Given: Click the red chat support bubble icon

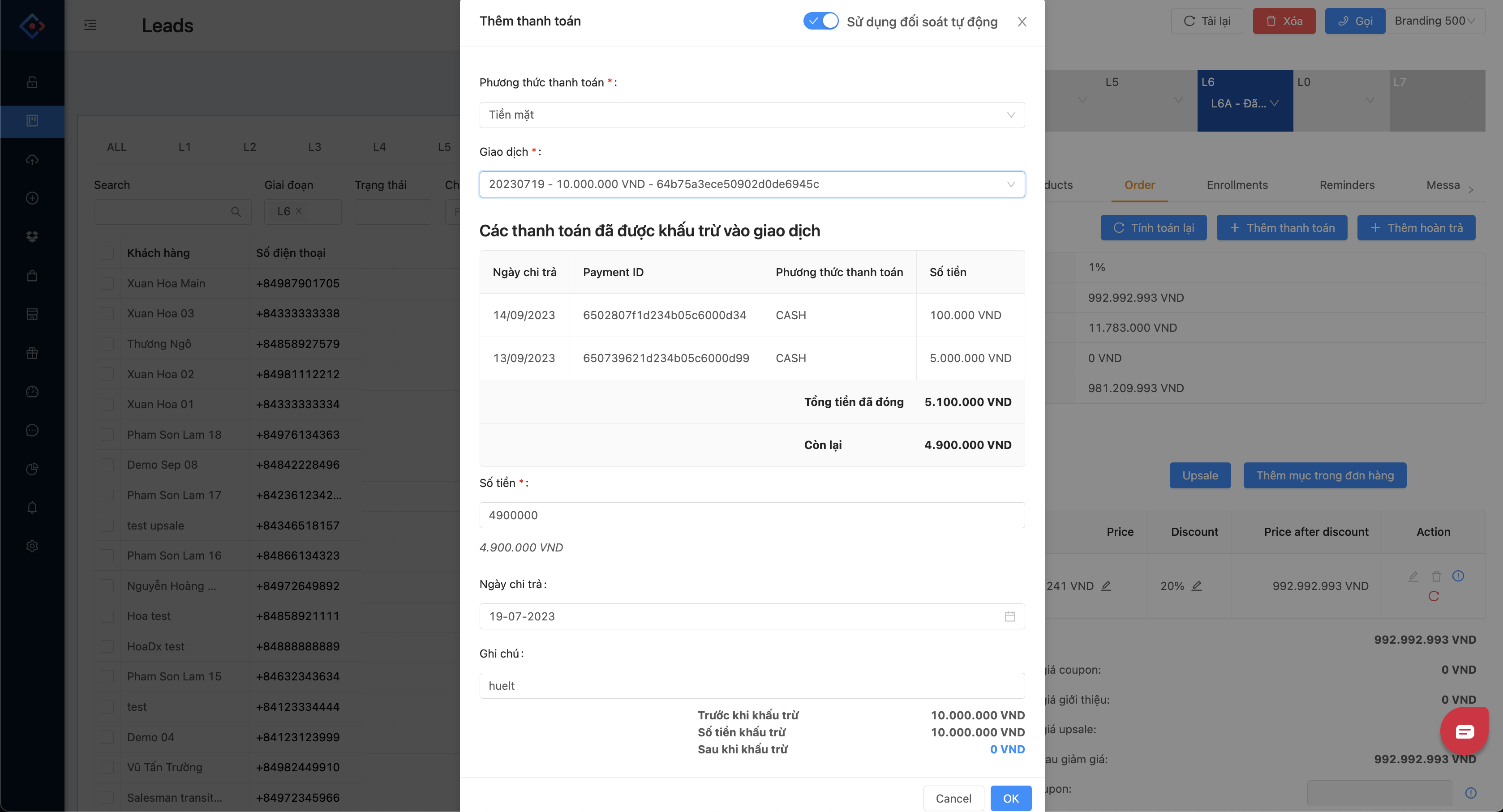Looking at the screenshot, I should (x=1464, y=731).
